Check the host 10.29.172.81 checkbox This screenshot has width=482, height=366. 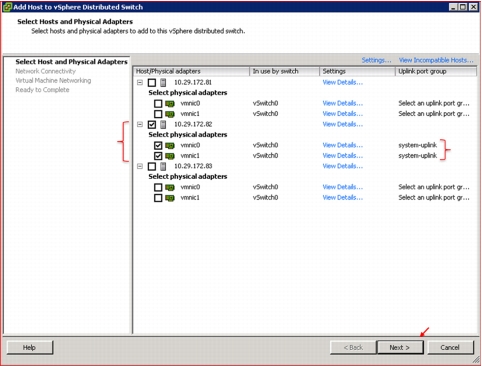point(152,83)
